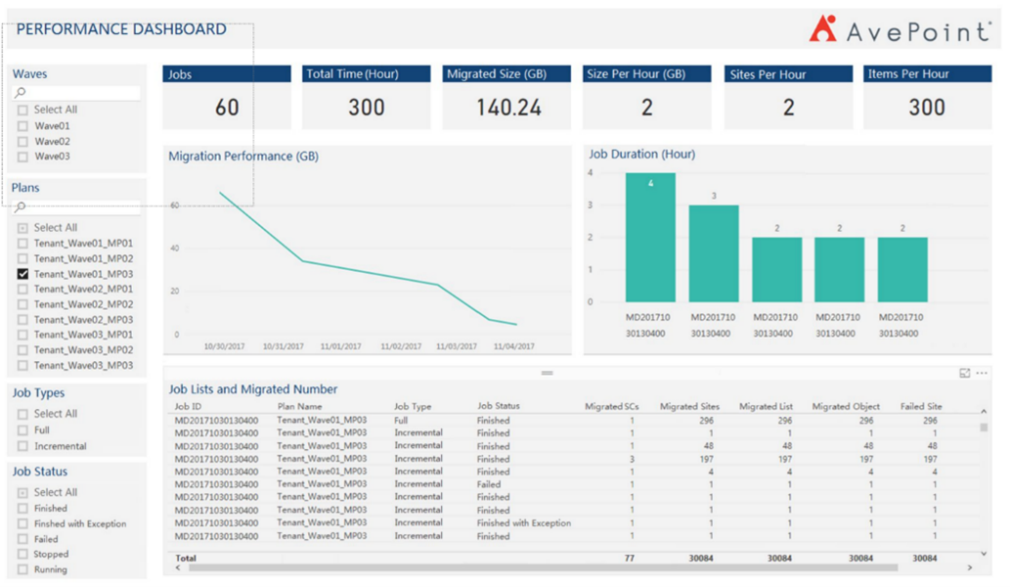Screen dimensions: 1010x587
Task: Click the Job Duration (Hour) chart title
Action: pos(642,154)
